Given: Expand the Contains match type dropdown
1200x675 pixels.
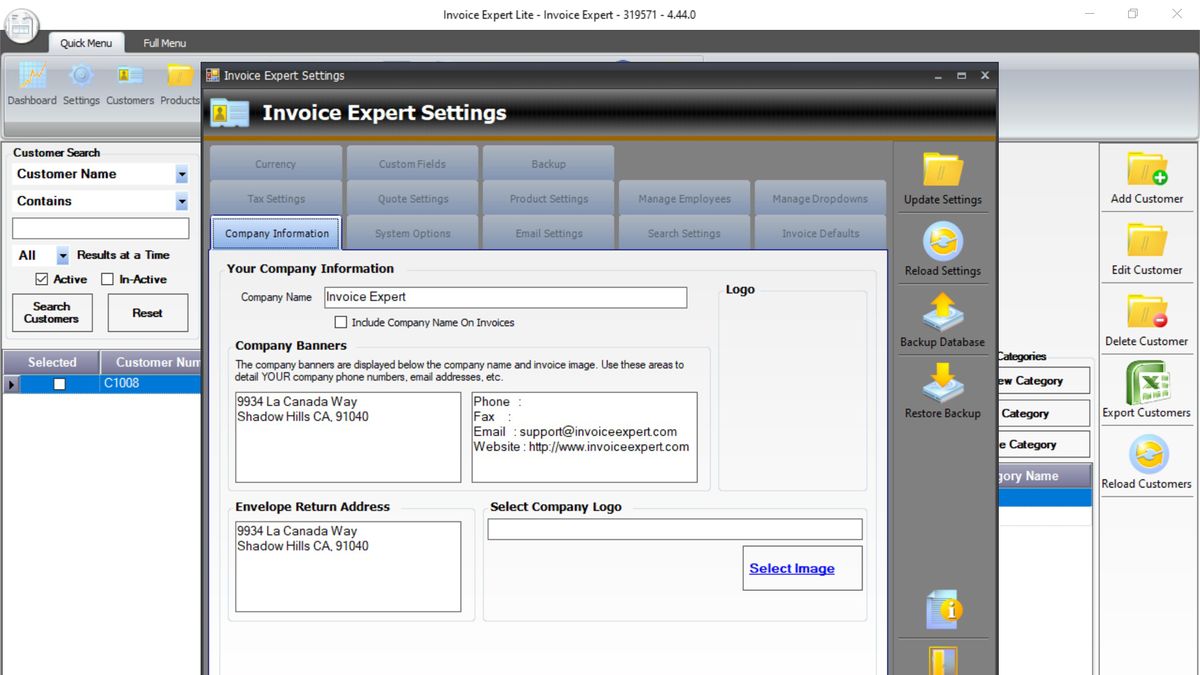Looking at the screenshot, I should (182, 201).
